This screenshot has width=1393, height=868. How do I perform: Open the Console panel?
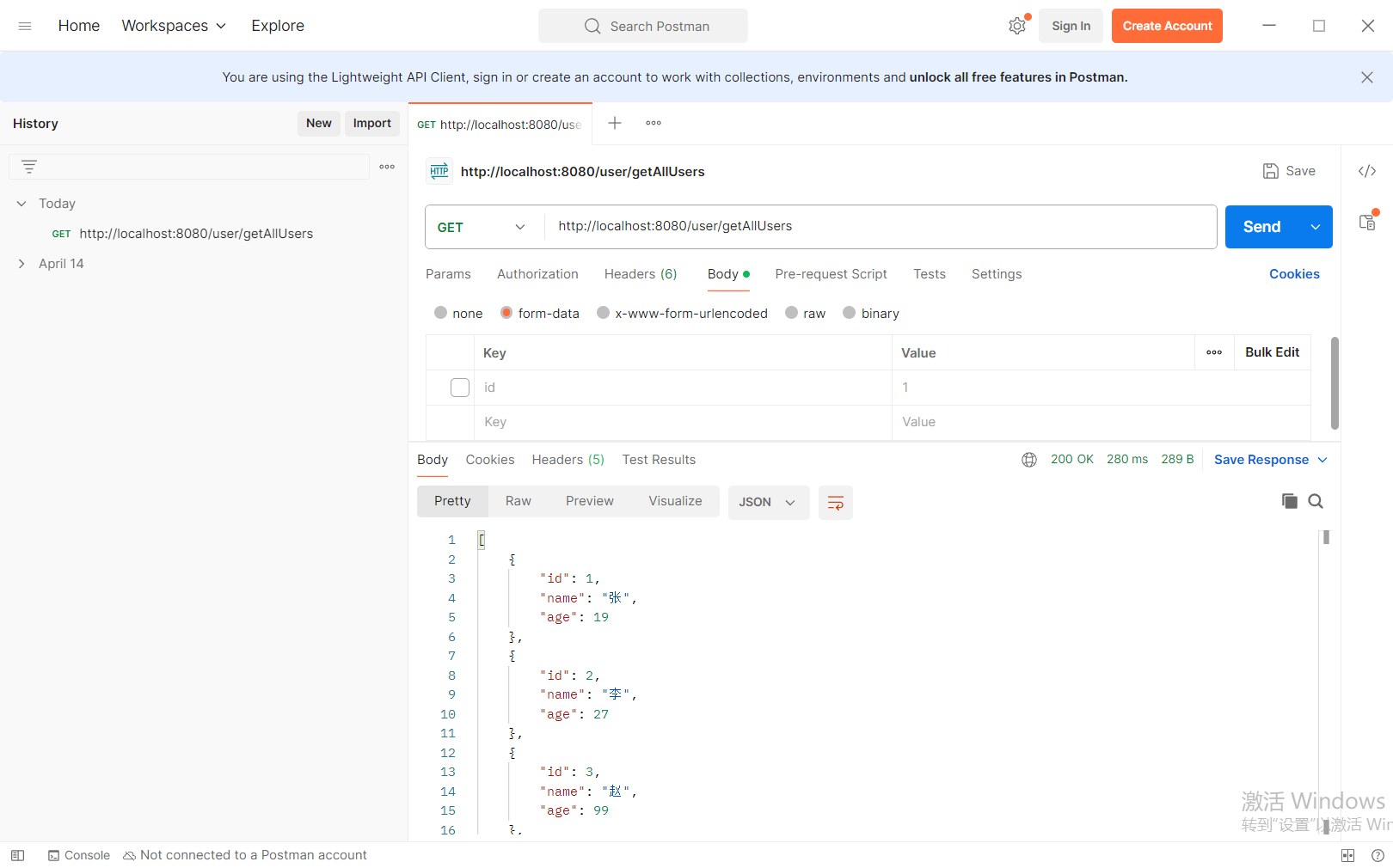tap(79, 855)
